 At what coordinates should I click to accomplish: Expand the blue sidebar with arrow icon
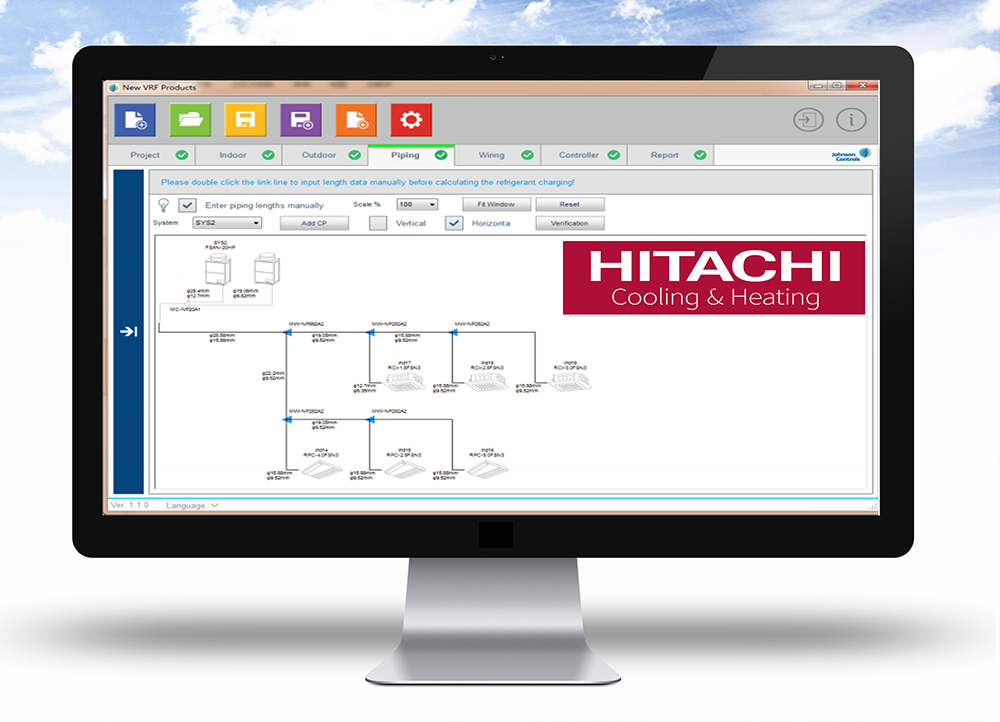[x=129, y=332]
